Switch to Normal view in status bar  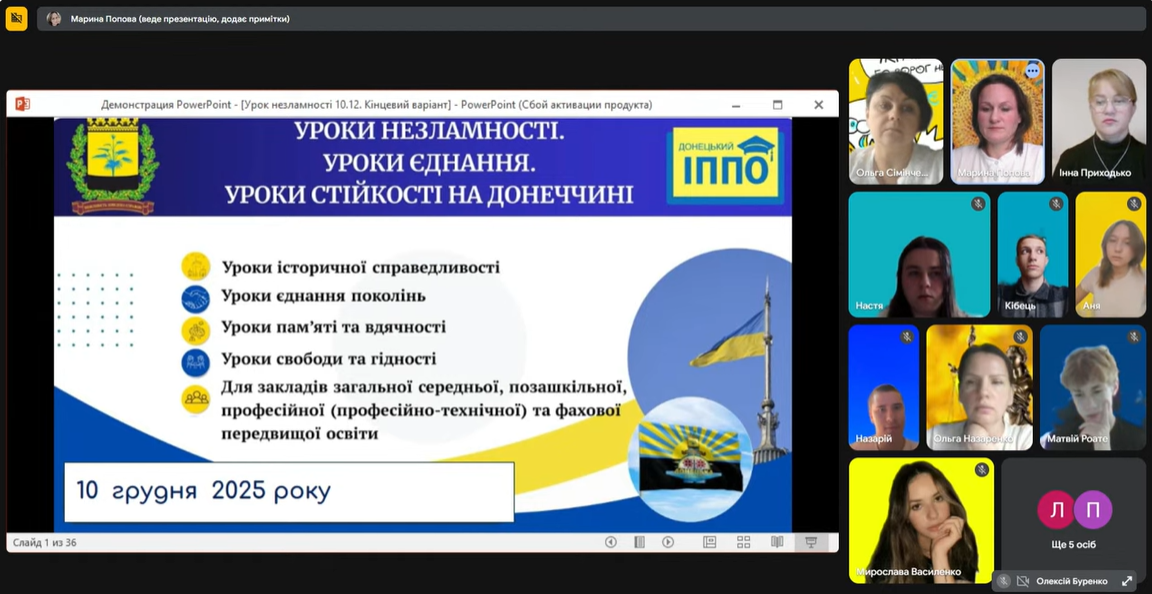click(710, 542)
